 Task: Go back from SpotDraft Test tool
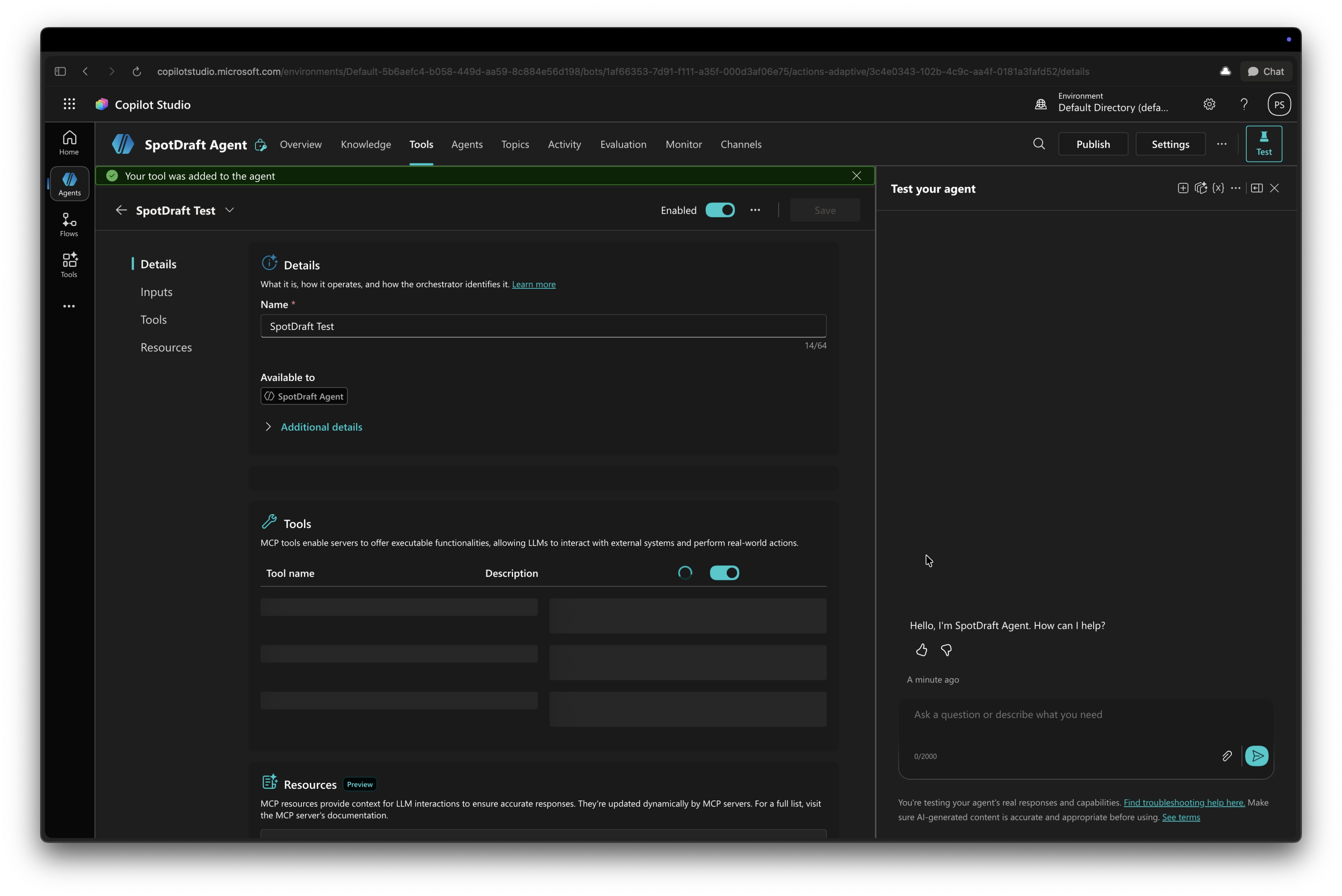(x=121, y=210)
